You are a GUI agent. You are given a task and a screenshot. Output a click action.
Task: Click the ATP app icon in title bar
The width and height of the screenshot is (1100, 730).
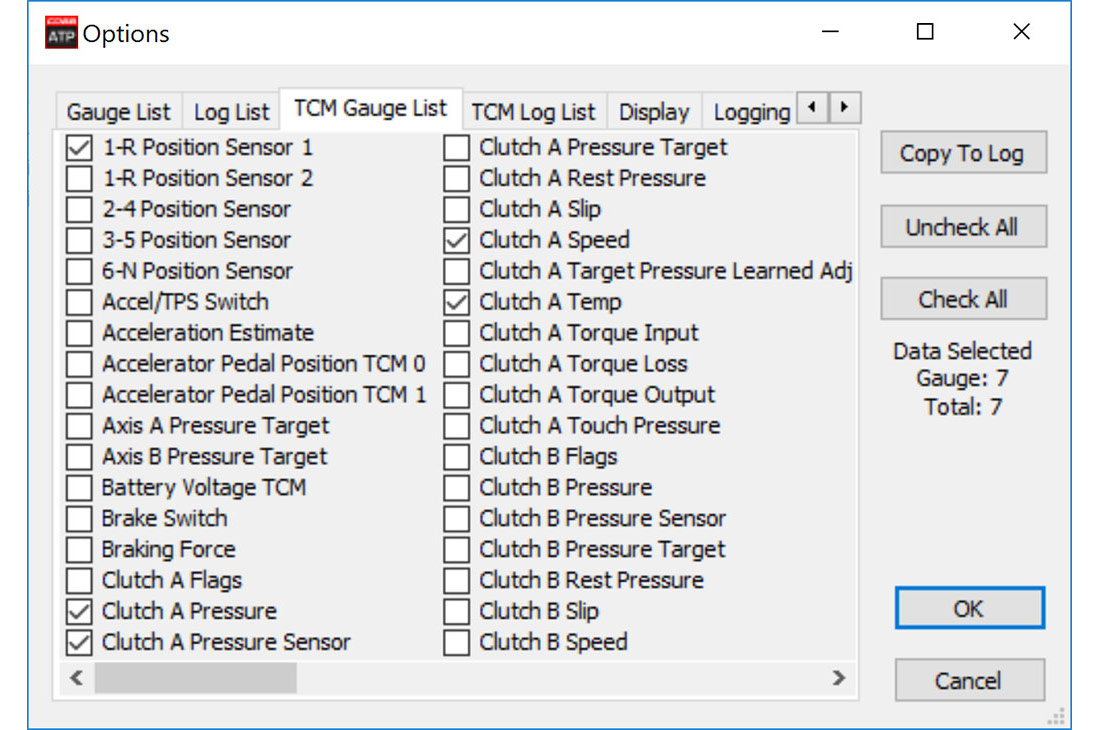point(61,32)
